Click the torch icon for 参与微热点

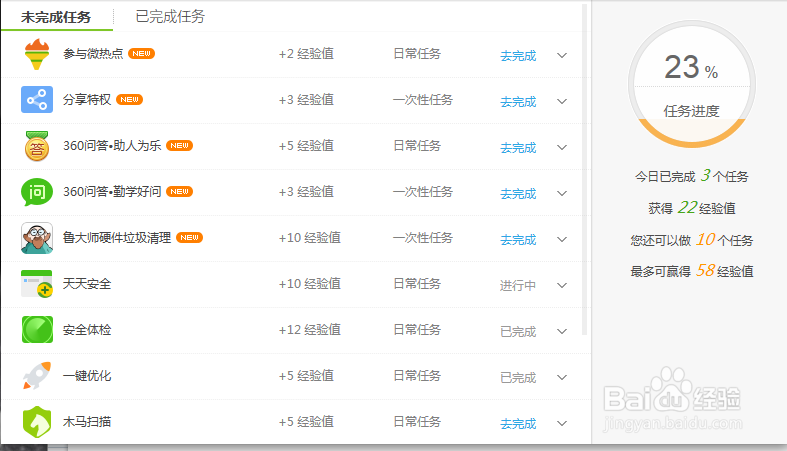click(37, 54)
